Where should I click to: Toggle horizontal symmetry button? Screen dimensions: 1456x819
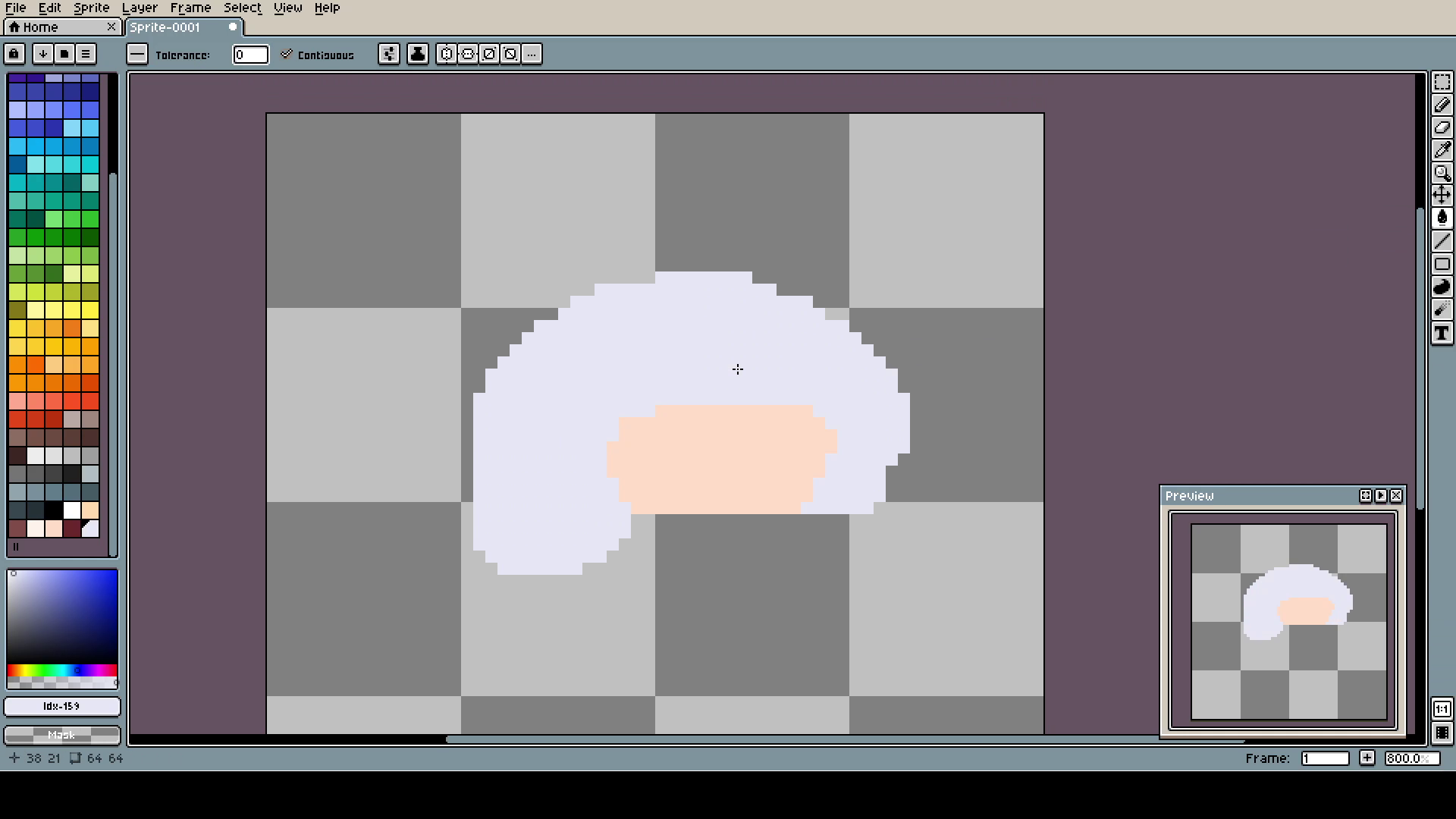468,54
